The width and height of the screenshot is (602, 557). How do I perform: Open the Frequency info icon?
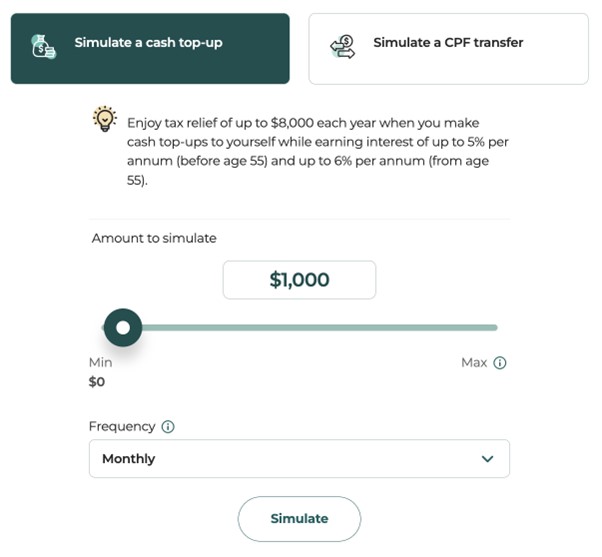168,427
